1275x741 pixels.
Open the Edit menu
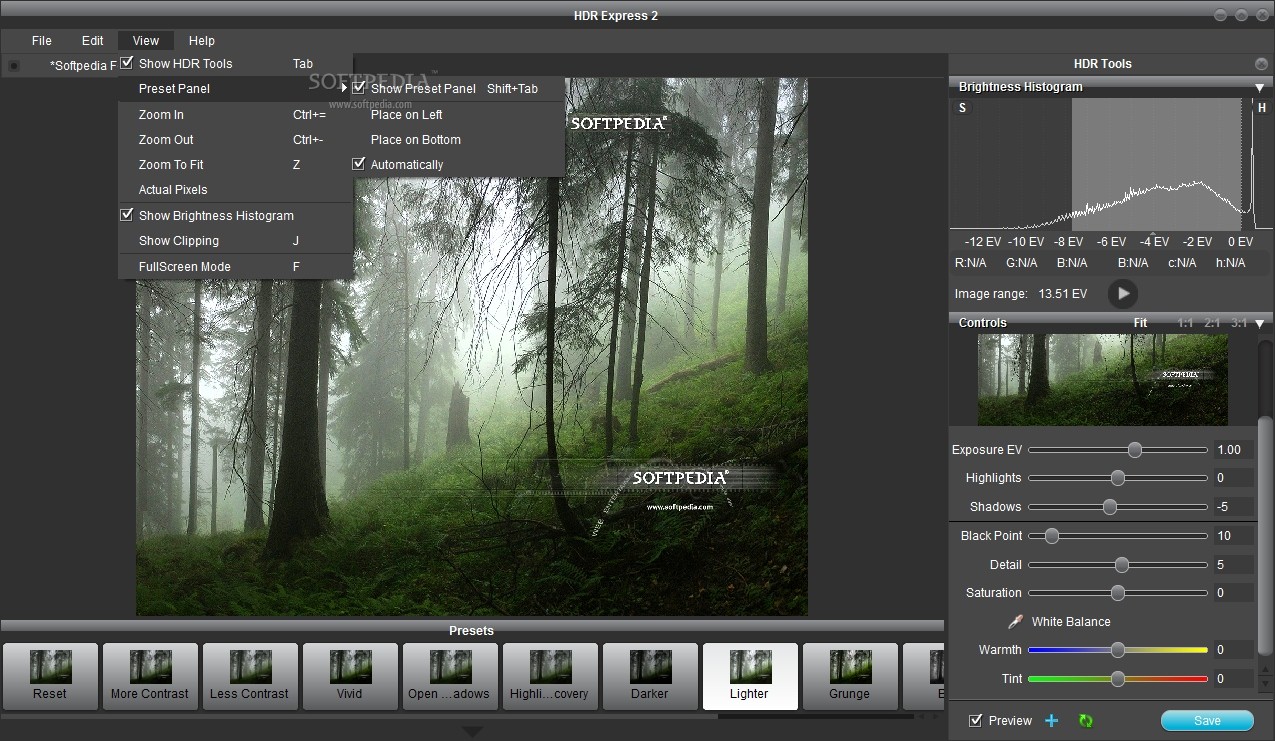(x=93, y=41)
